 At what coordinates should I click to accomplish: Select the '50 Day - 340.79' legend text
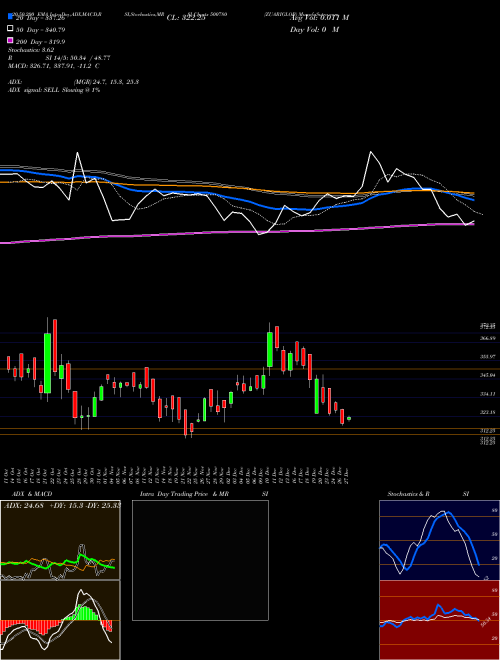pyautogui.click(x=41, y=30)
